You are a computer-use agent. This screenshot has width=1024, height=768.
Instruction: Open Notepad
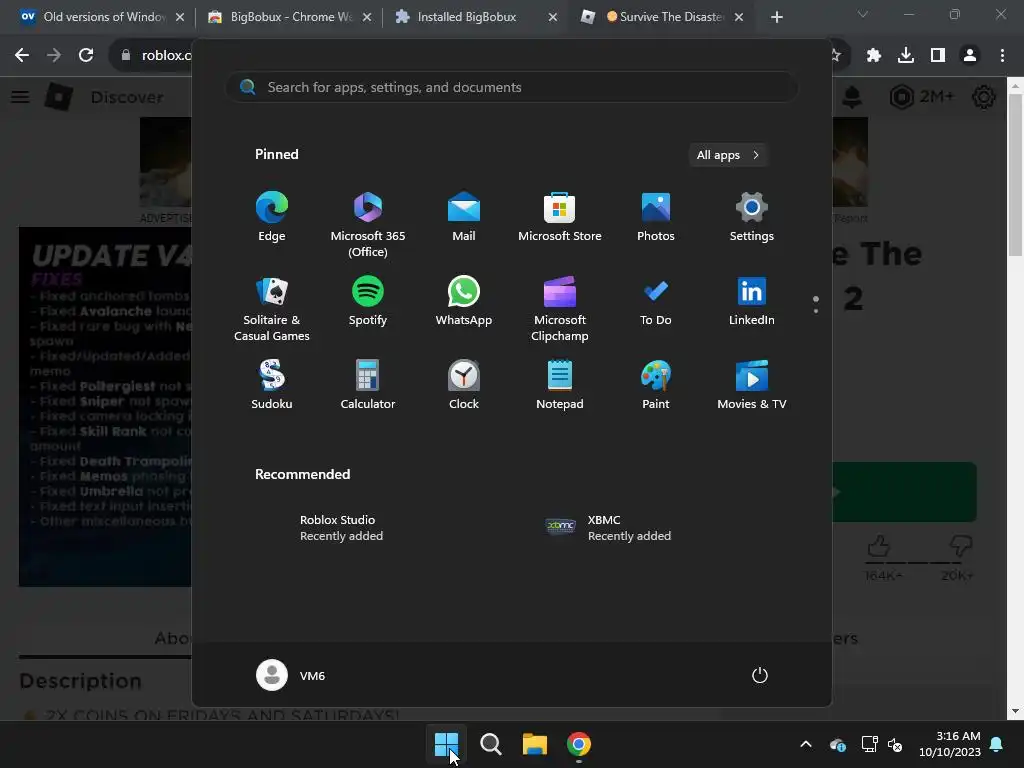(x=560, y=385)
